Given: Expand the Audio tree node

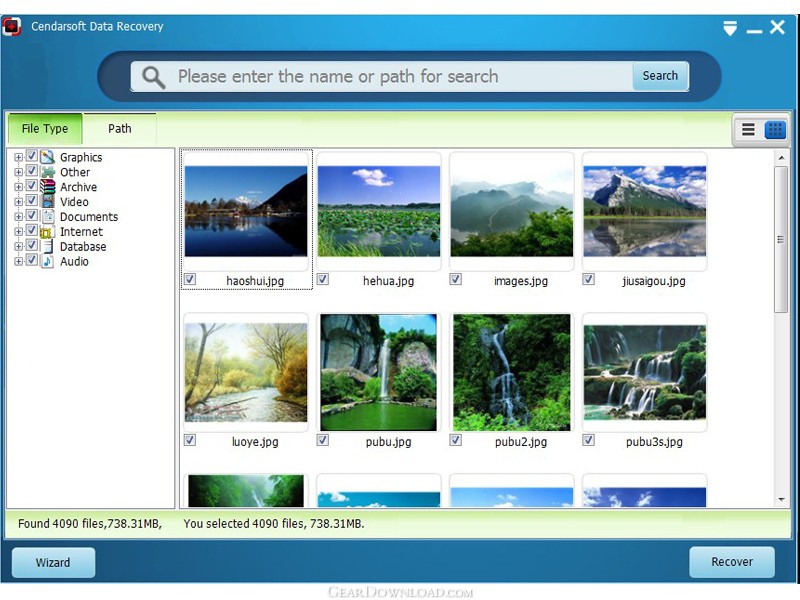Looking at the screenshot, I should [18, 261].
